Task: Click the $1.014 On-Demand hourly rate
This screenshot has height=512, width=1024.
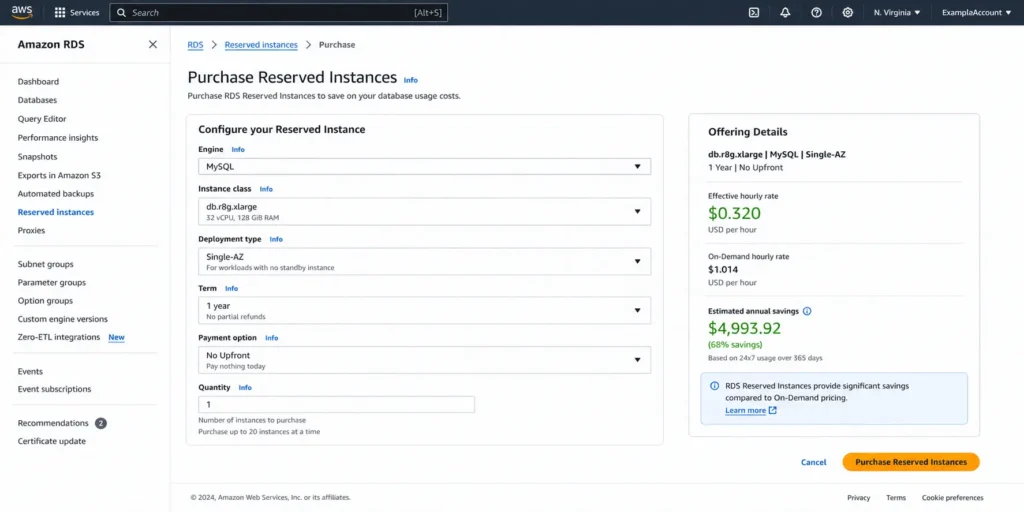Action: click(723, 269)
